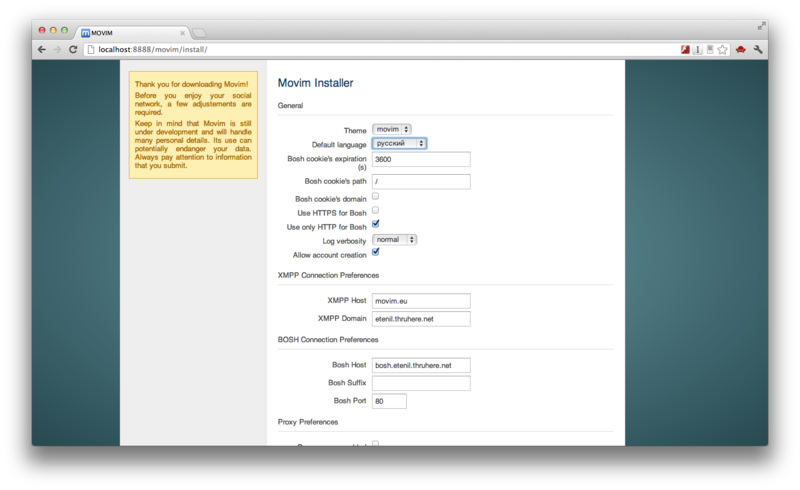
Task: Click the BOSH Connection Preferences heading
Action: pos(328,339)
